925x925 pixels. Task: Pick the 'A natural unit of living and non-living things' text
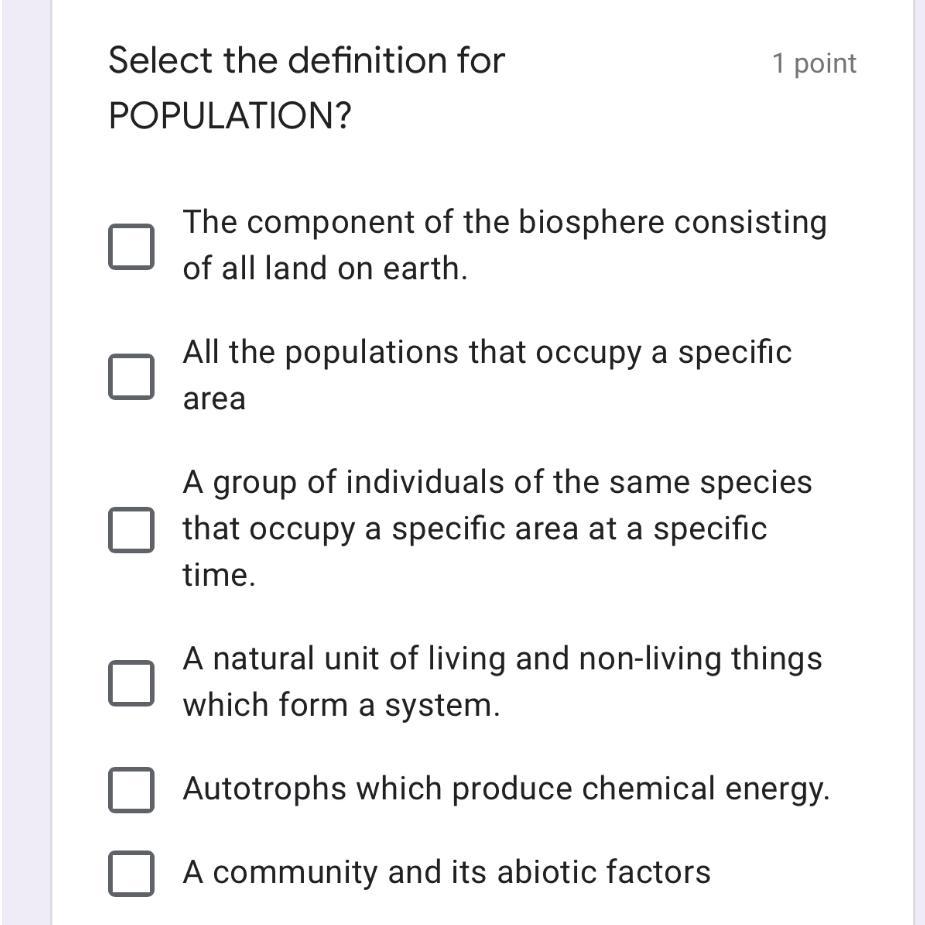pyautogui.click(x=502, y=659)
